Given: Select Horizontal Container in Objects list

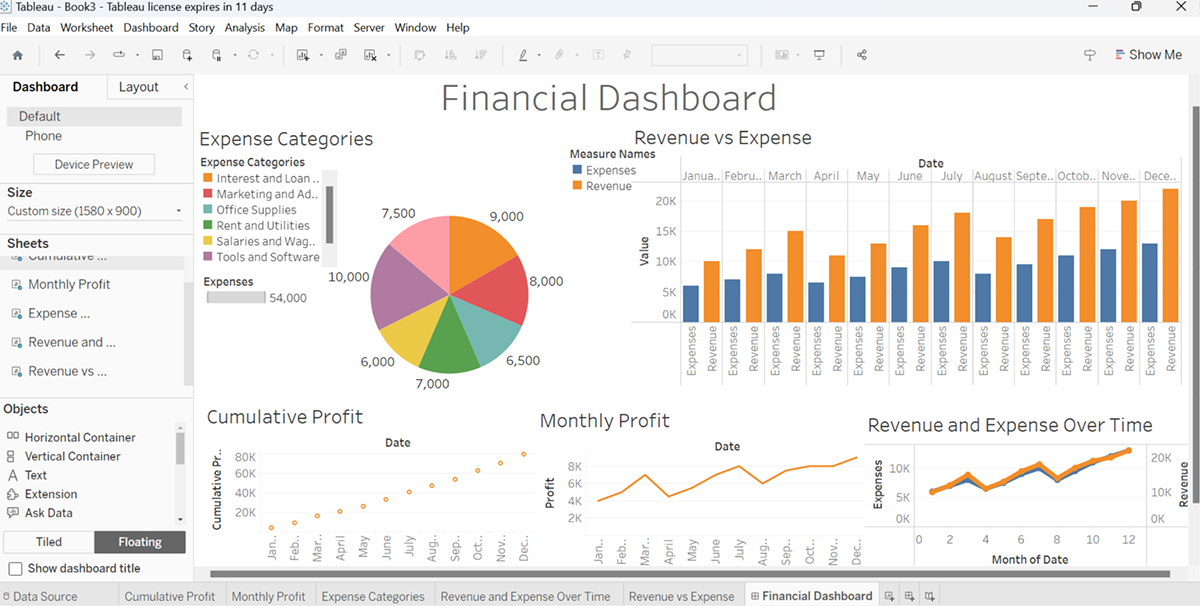Looking at the screenshot, I should 80,437.
